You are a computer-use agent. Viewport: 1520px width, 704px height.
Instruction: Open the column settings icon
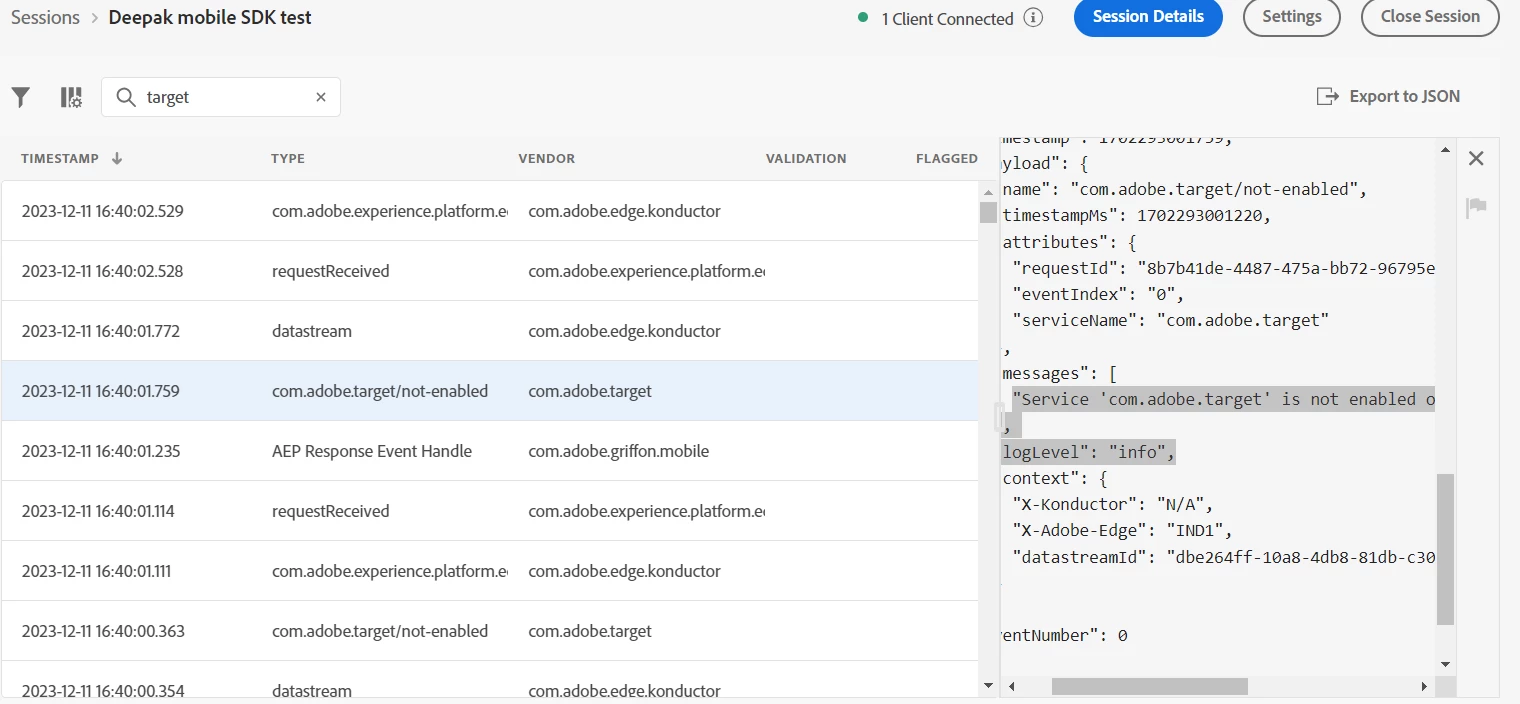click(71, 97)
